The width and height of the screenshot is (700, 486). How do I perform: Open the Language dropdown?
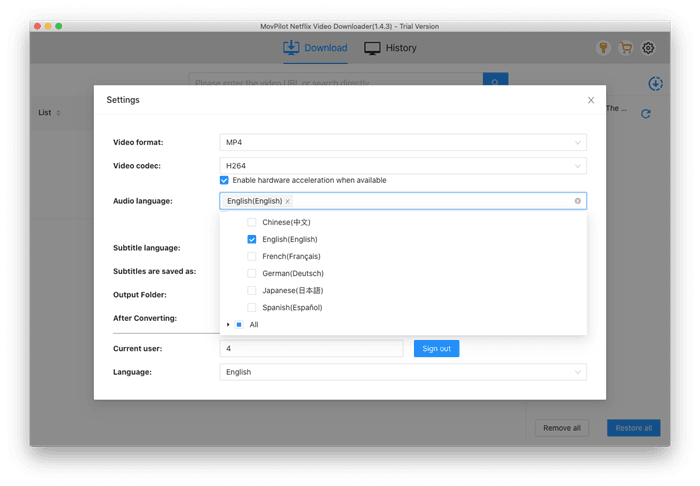tap(403, 372)
